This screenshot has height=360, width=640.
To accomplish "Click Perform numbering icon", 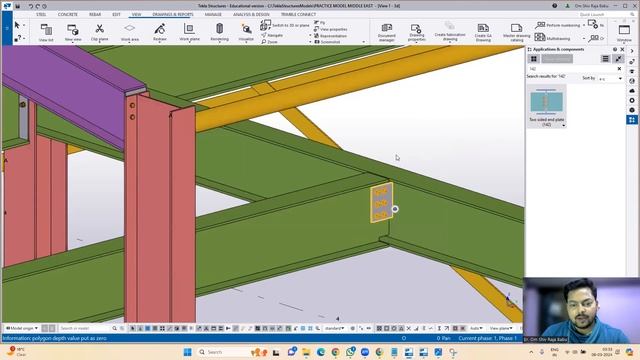I will click(x=540, y=25).
